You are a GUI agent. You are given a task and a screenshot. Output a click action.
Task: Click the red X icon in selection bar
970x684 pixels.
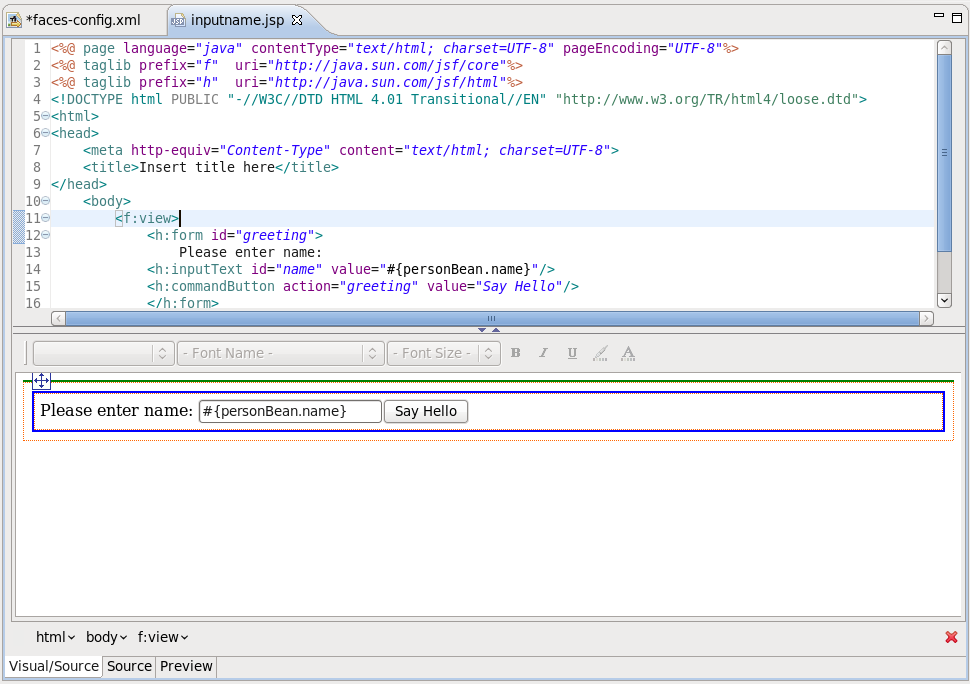pos(951,637)
